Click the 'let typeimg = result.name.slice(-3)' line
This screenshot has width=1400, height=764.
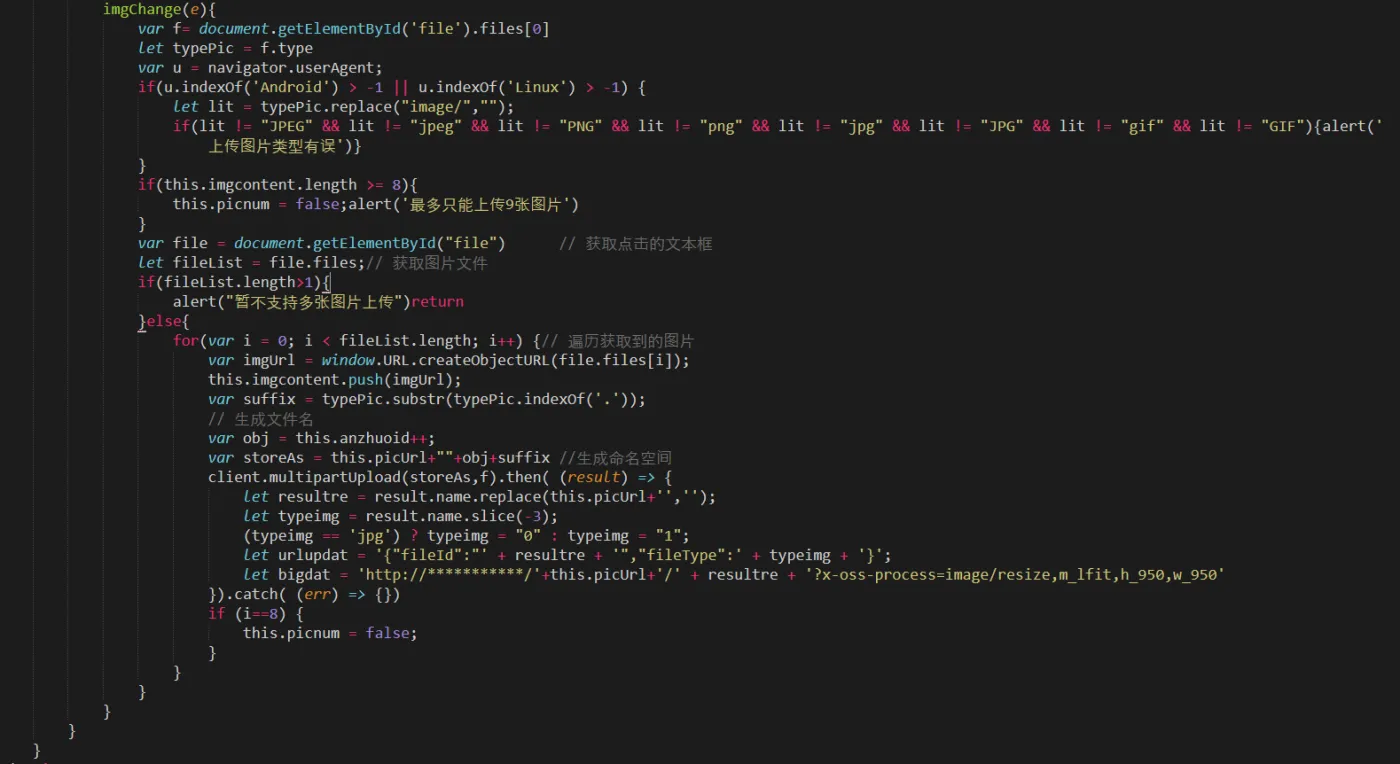coord(400,516)
